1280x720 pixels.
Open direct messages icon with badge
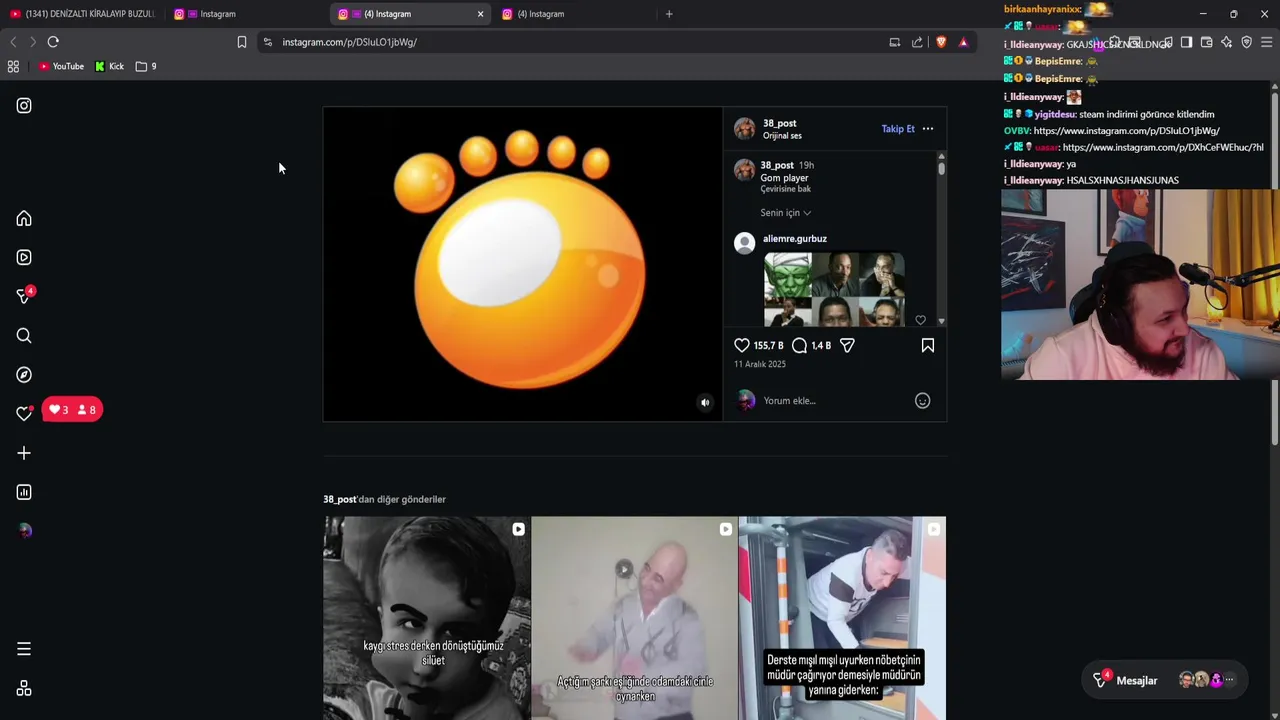pos(24,296)
